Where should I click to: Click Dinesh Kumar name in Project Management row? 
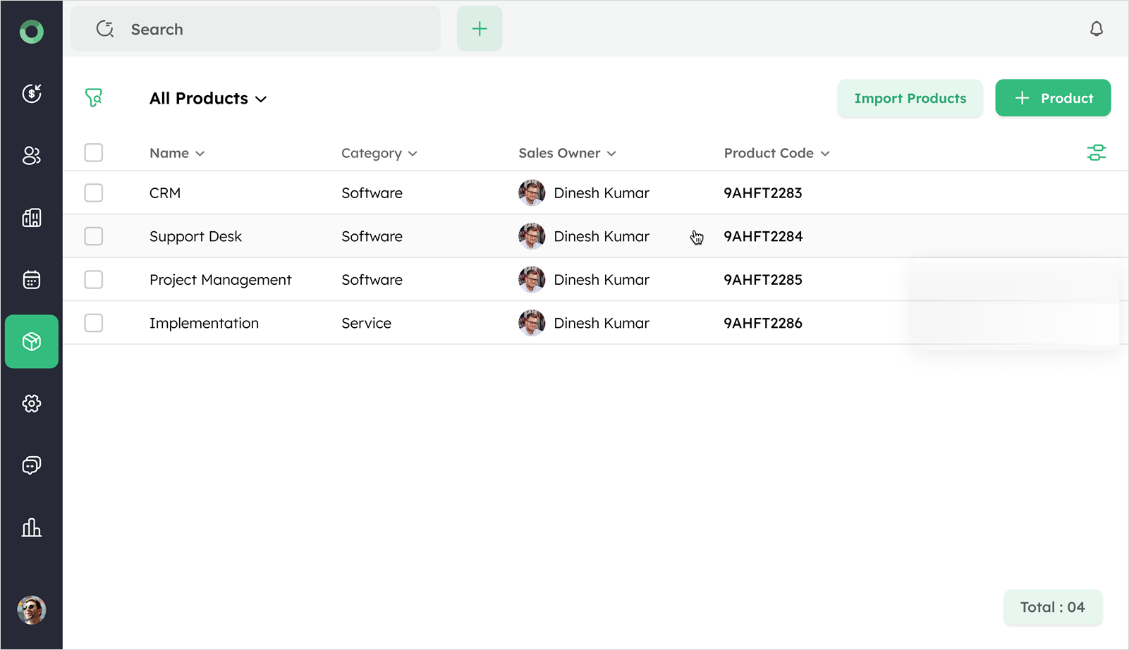(601, 279)
